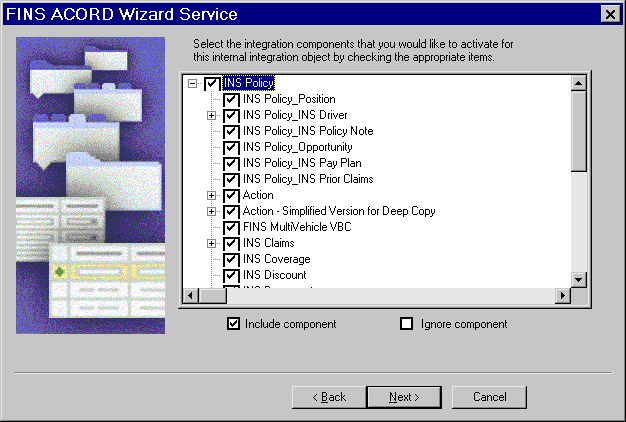Screen dimensions: 626x422
Task: Click the tree vertical scrollbar up arrow
Action: click(x=578, y=83)
